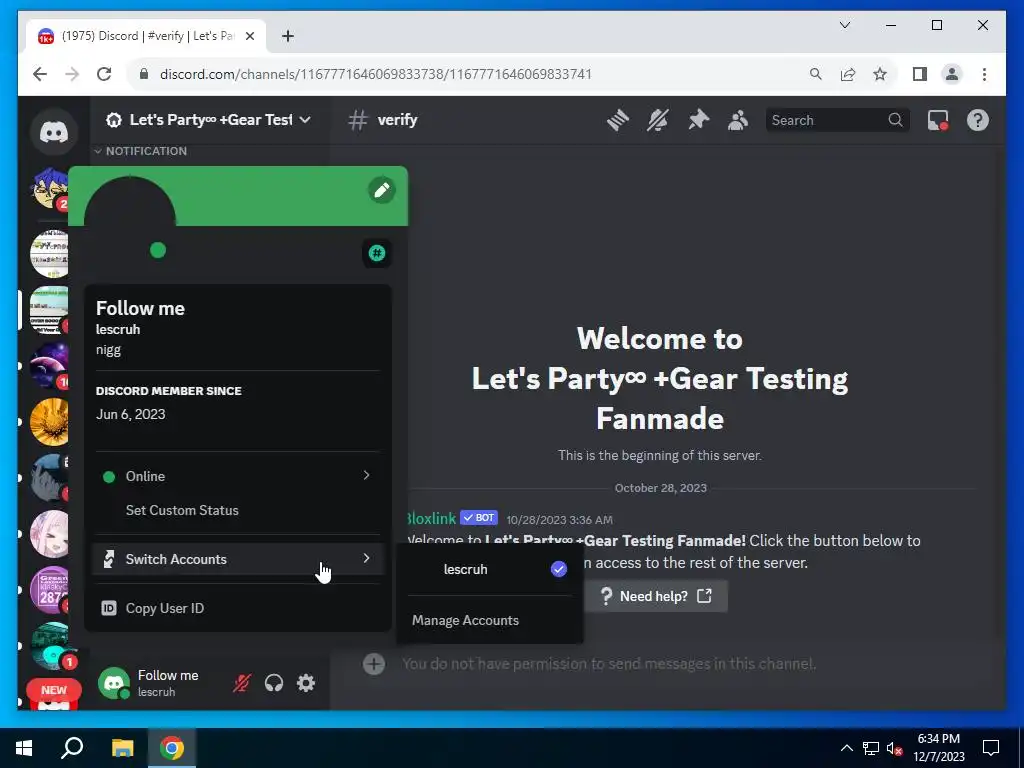Open the Discord inbox icon
This screenshot has width=1024, height=768.
click(x=938, y=120)
